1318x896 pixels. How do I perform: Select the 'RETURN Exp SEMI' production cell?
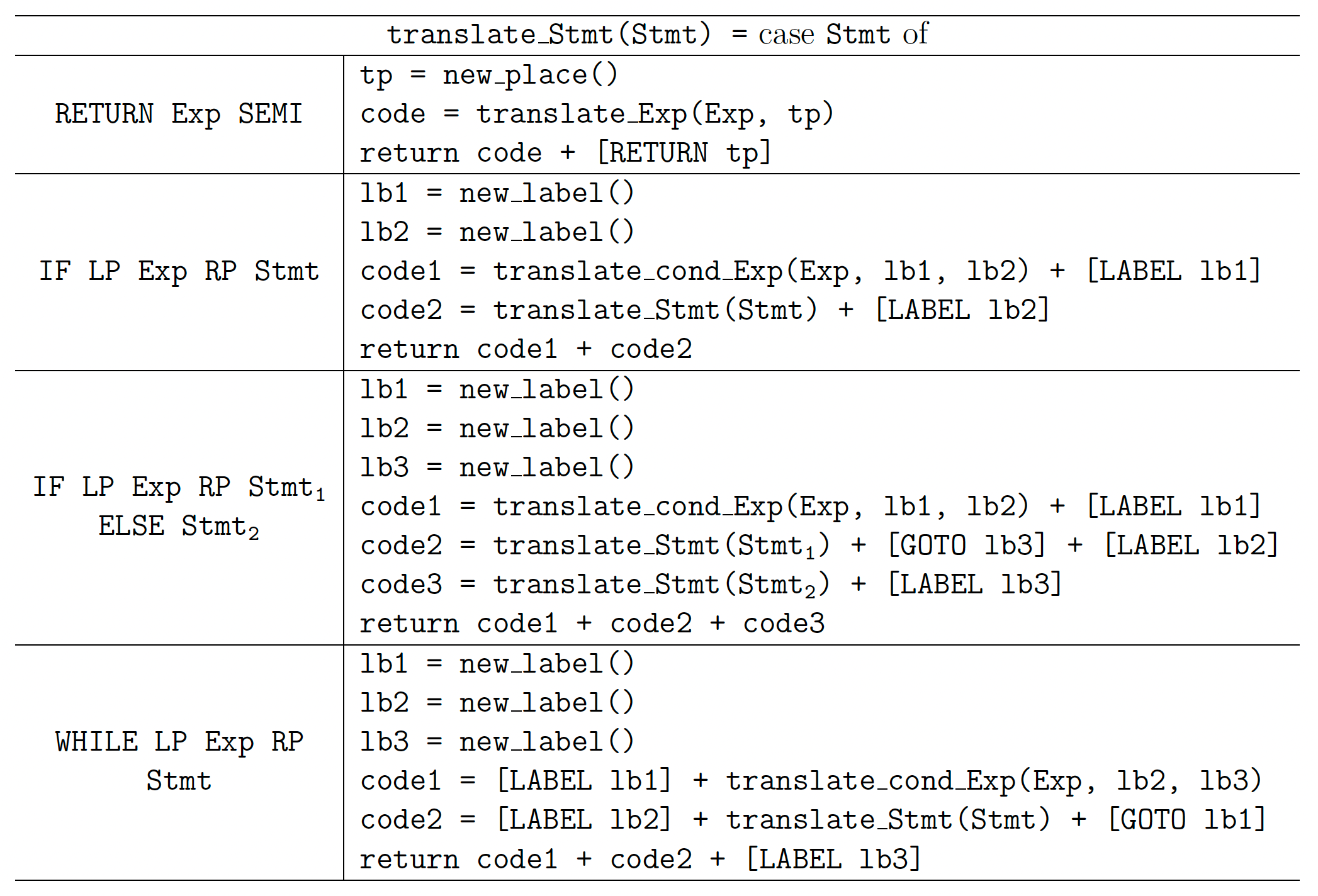coord(179,114)
